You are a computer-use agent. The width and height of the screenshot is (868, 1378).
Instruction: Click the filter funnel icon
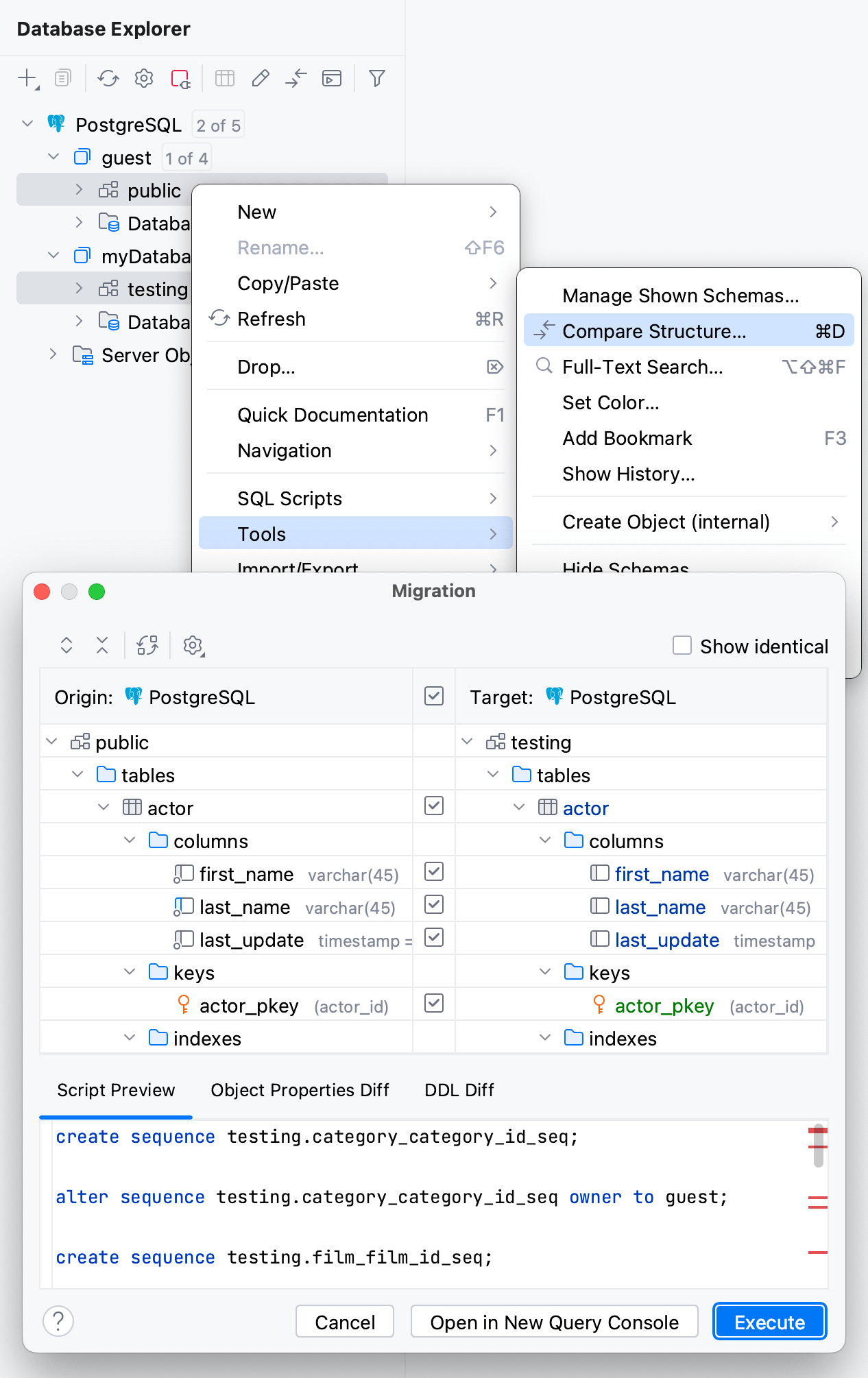[x=376, y=78]
